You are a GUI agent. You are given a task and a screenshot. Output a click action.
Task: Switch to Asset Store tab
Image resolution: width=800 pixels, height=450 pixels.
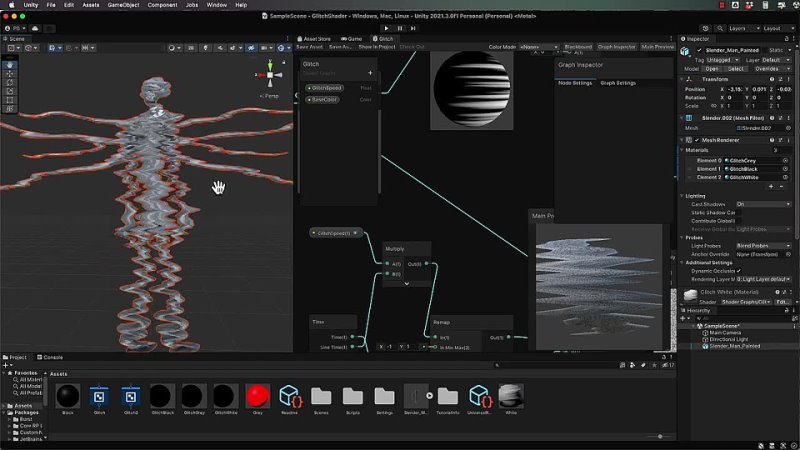pyautogui.click(x=314, y=39)
